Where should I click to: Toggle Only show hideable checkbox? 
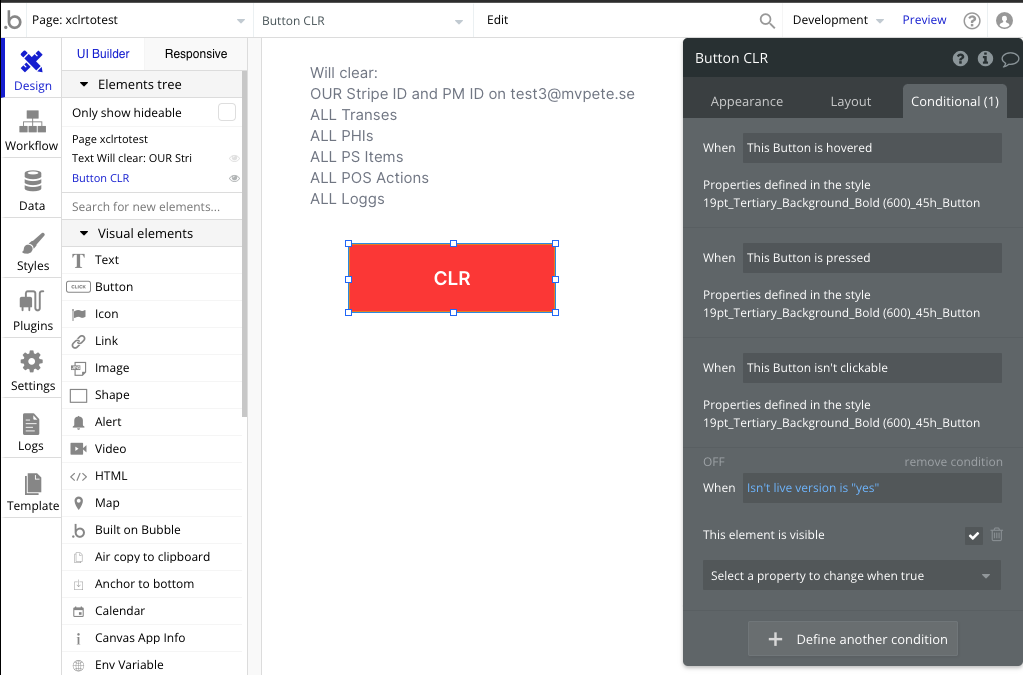[226, 112]
